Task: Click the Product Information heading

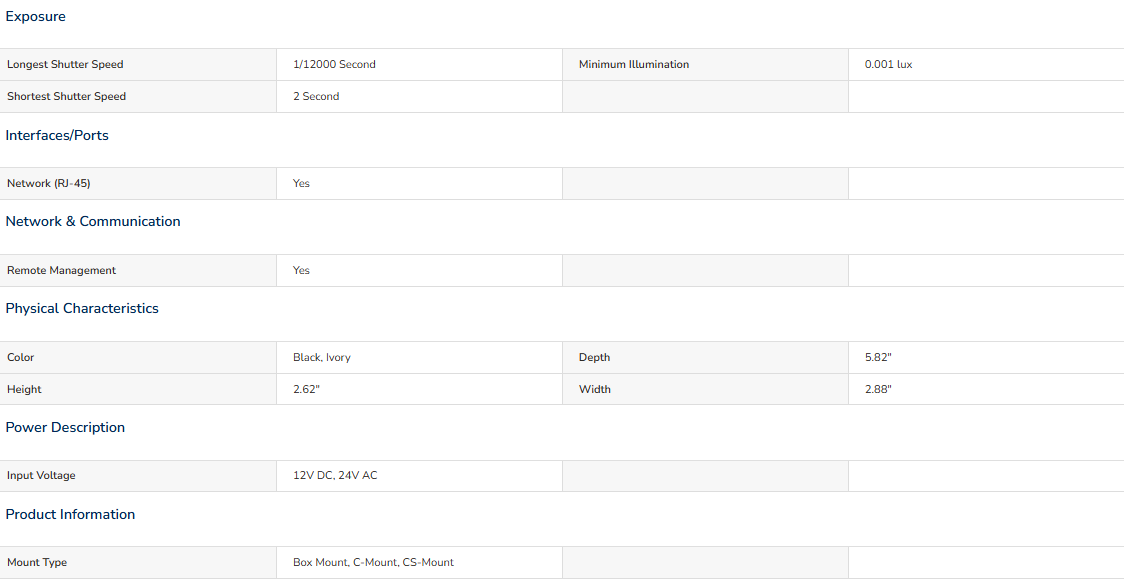Action: pos(70,514)
